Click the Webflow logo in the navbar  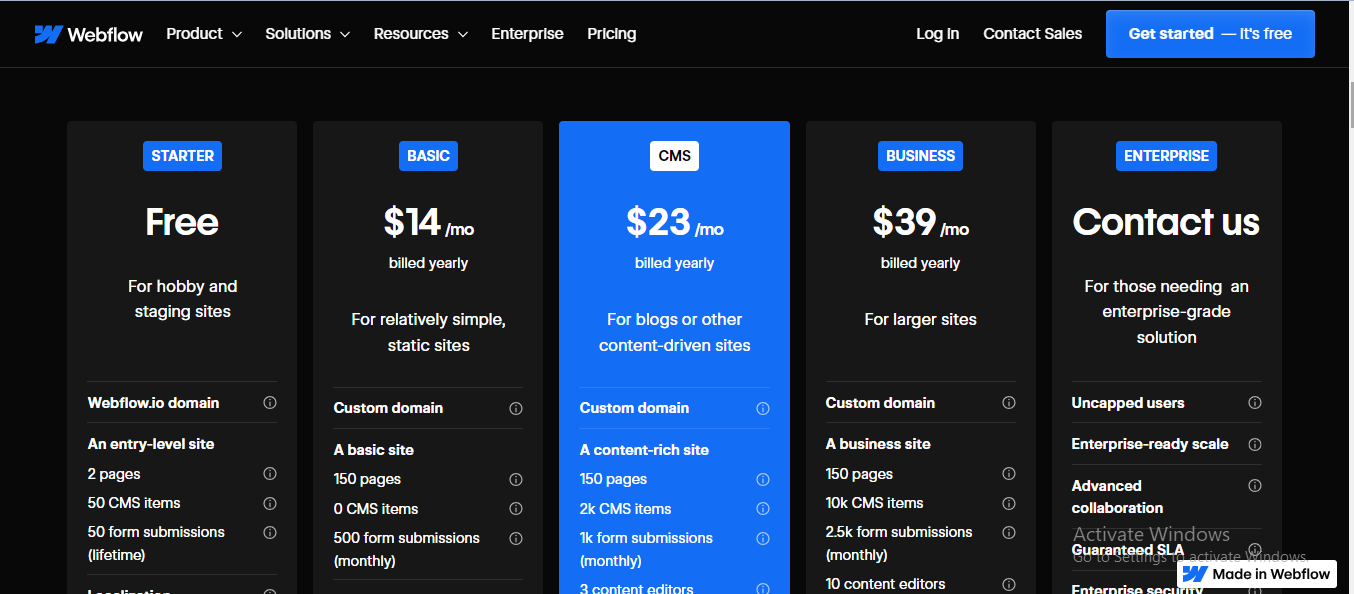88,33
